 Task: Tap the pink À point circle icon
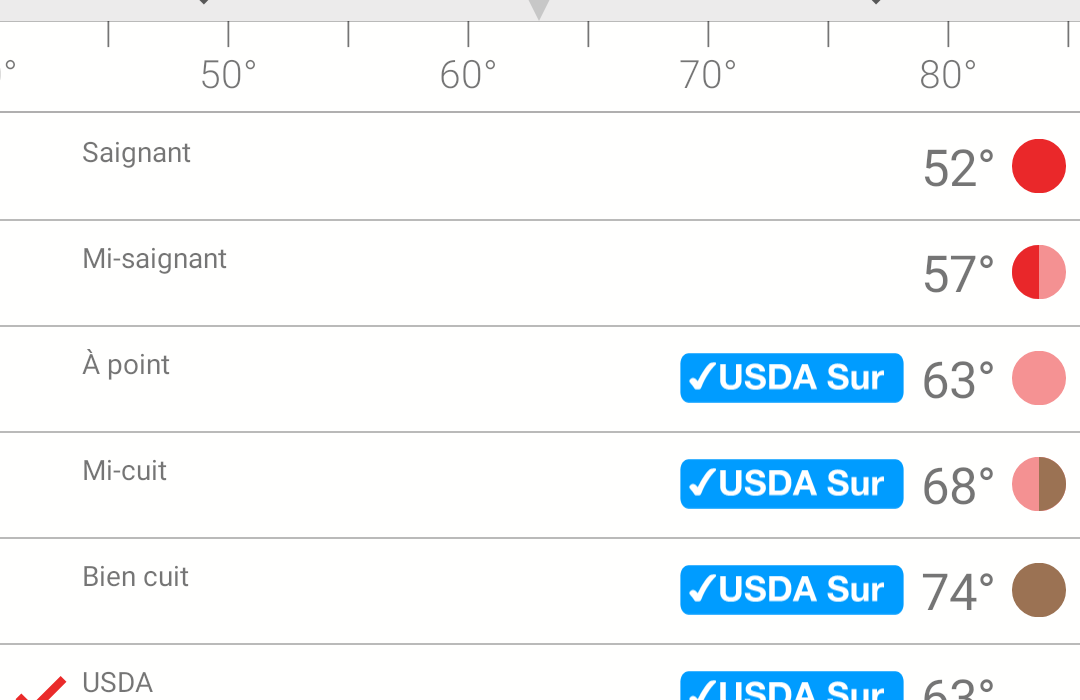[1039, 378]
